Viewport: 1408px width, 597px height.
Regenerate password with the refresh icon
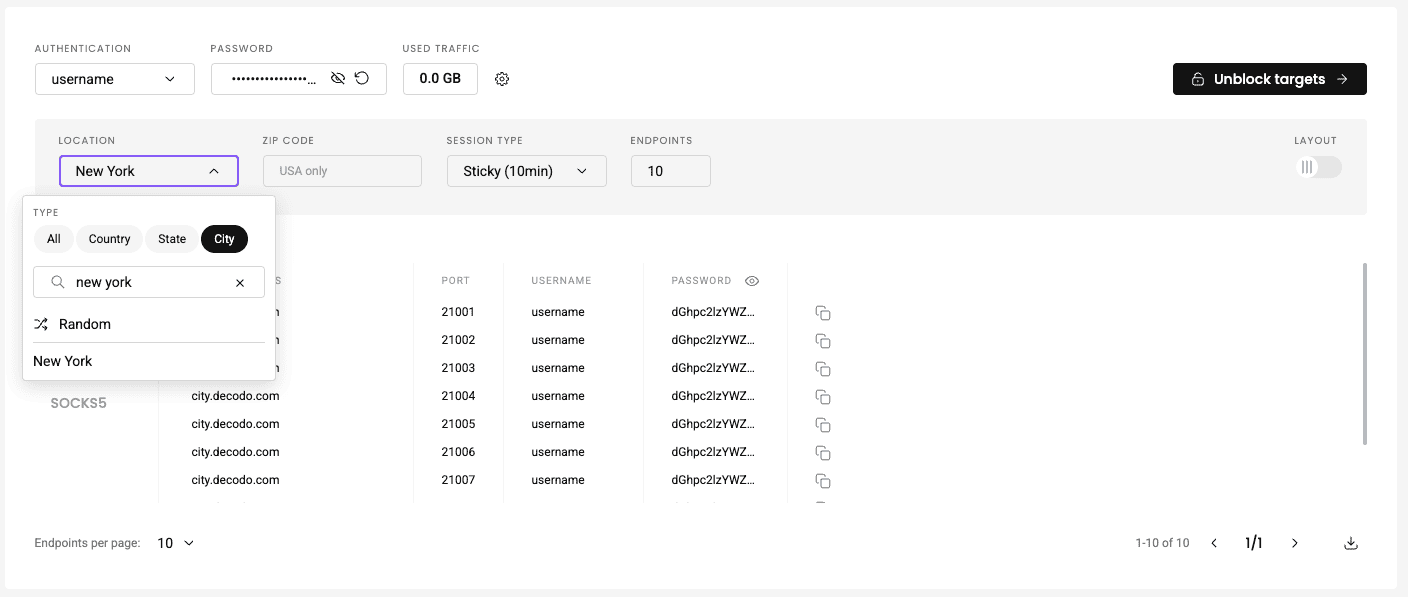pyautogui.click(x=362, y=79)
